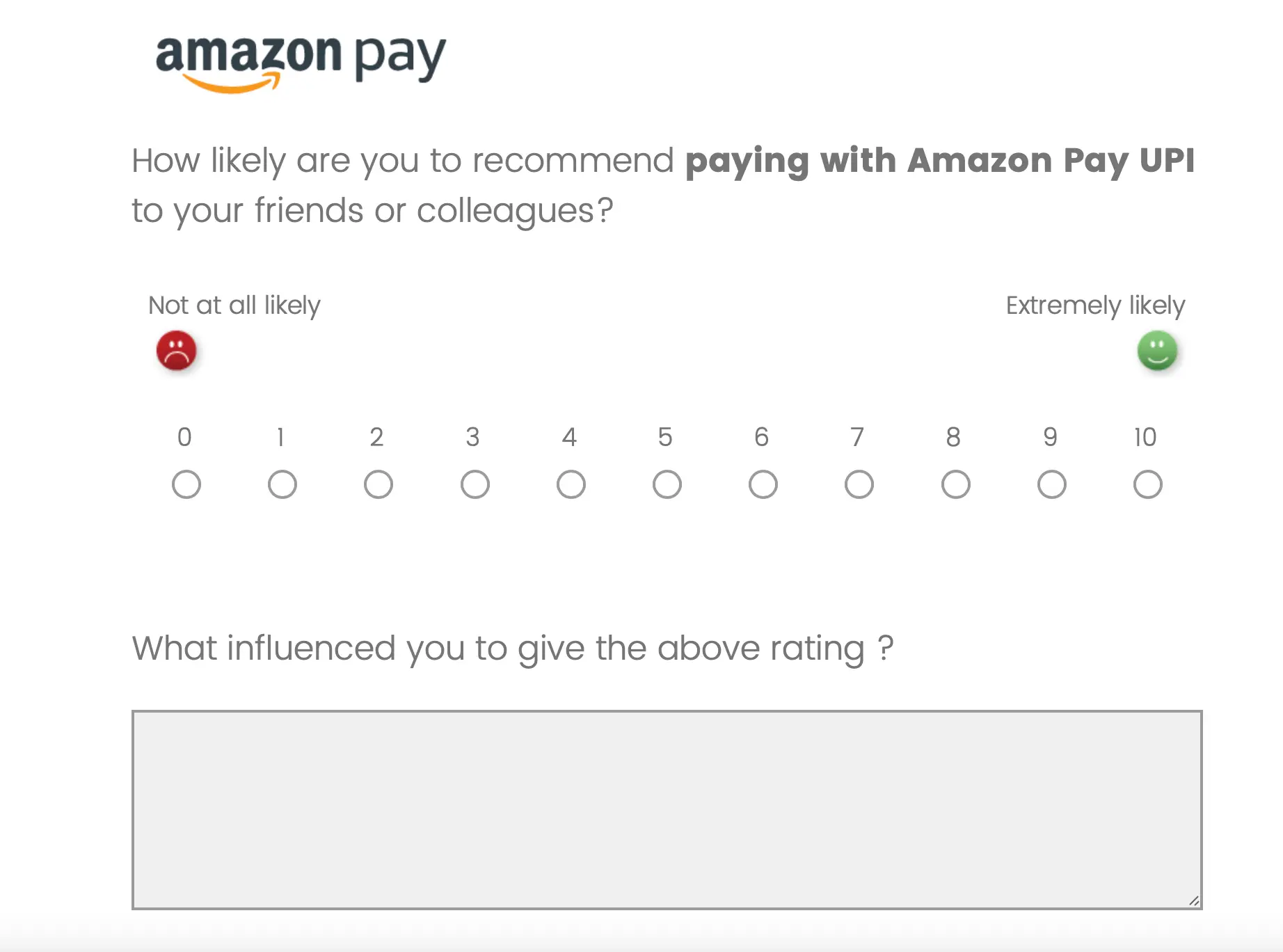Select rating 2 on the scale

[x=378, y=483]
